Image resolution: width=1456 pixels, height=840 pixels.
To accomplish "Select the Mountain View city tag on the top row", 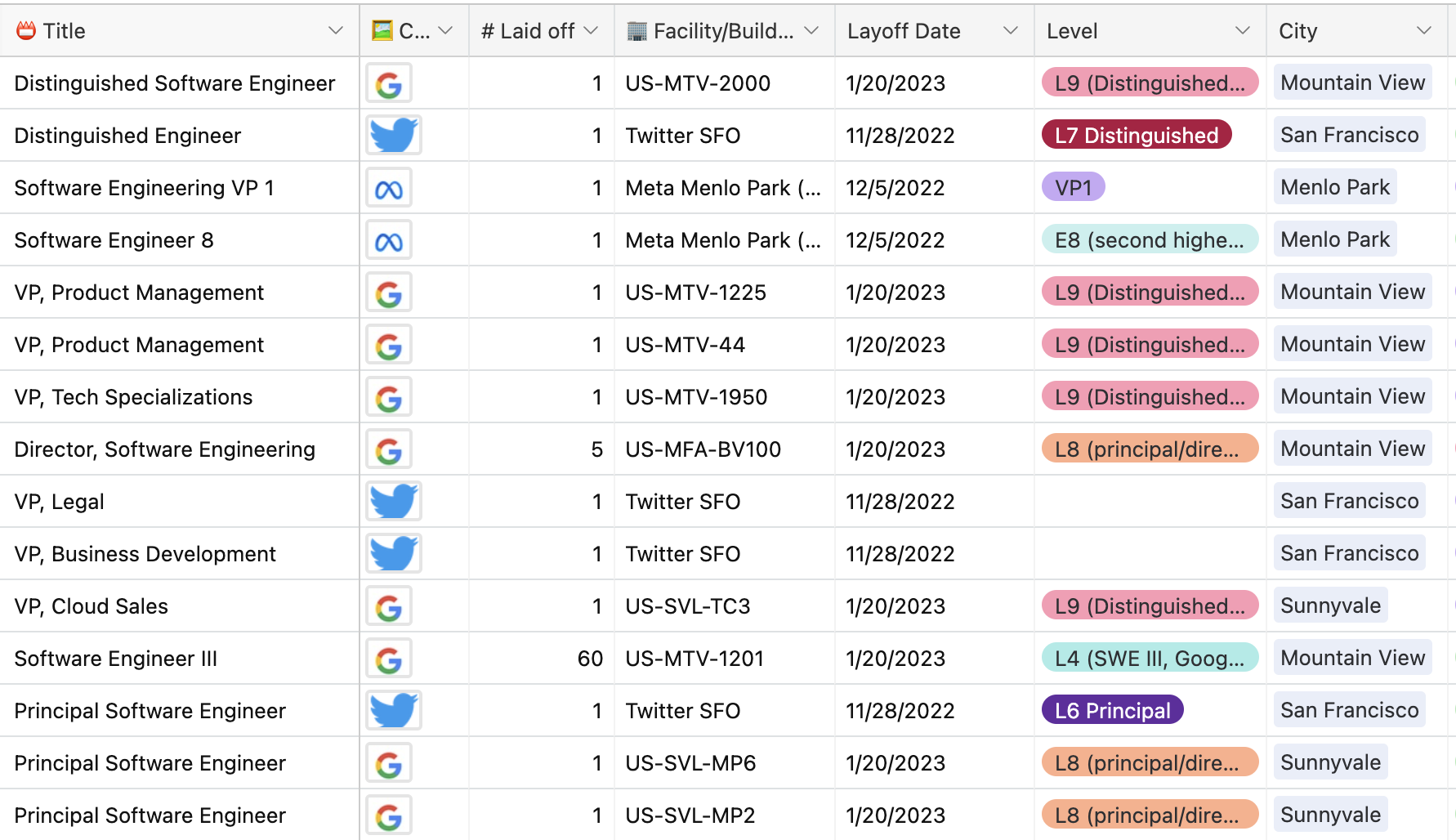I will point(1352,83).
